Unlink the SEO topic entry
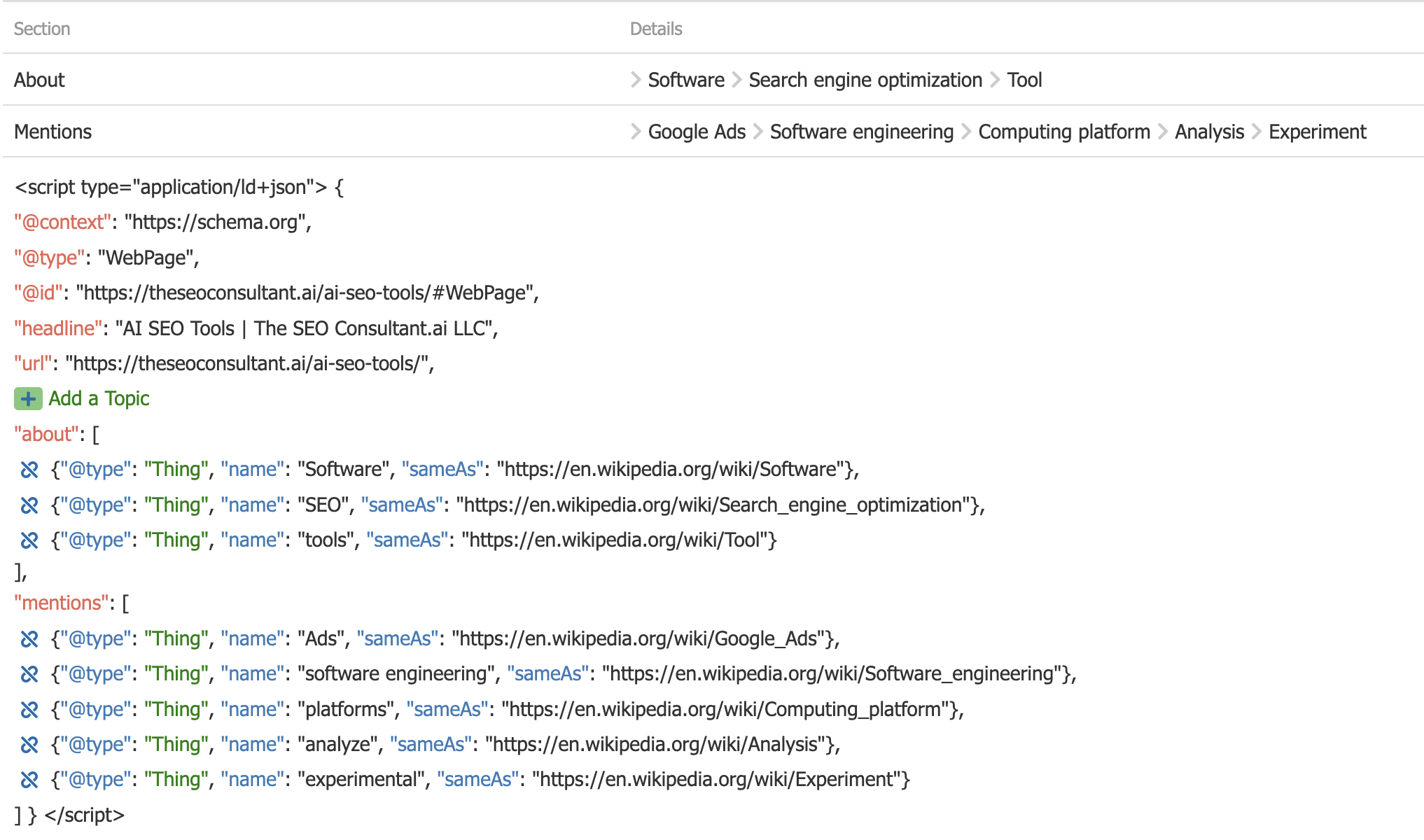Viewport: 1424px width, 840px height. click(x=28, y=505)
